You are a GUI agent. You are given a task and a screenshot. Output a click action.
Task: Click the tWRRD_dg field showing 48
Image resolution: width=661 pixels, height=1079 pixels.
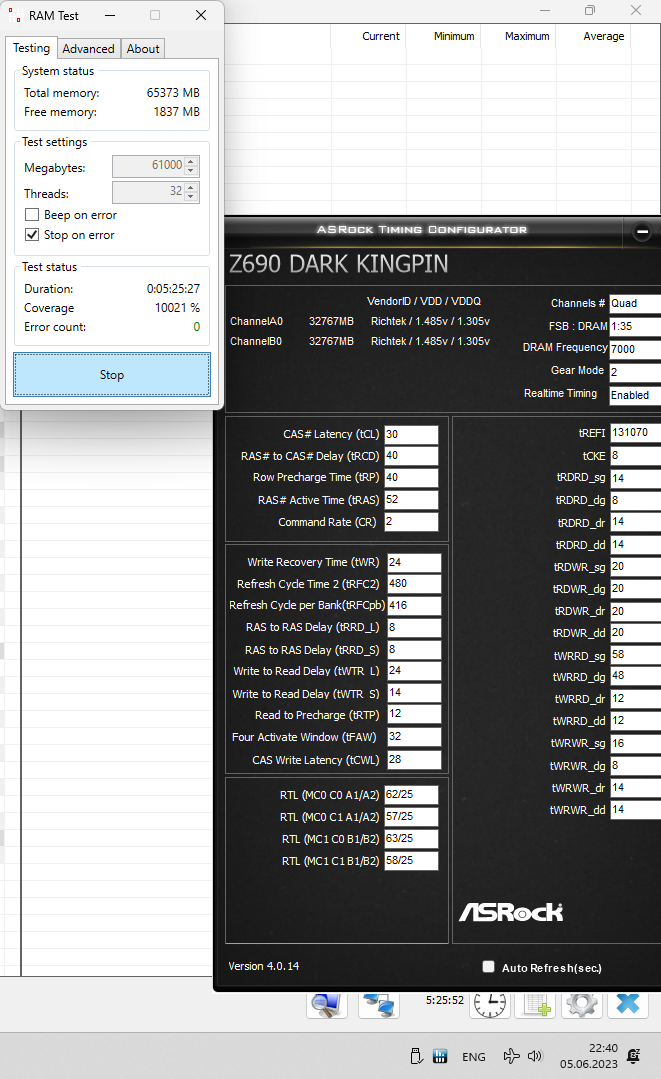coord(636,676)
